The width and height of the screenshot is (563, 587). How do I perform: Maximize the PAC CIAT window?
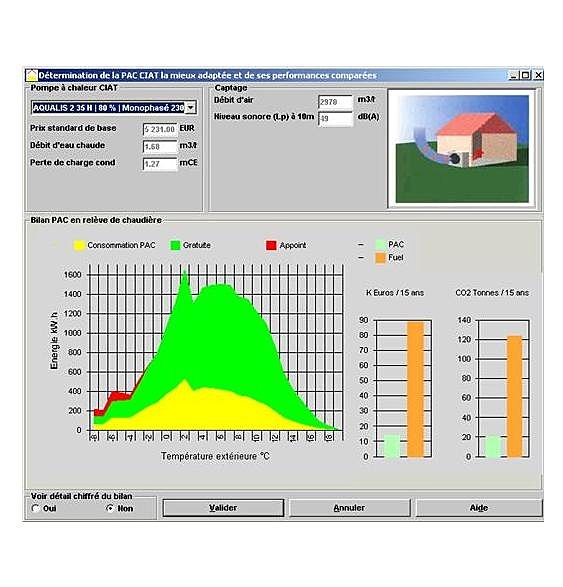coord(526,75)
